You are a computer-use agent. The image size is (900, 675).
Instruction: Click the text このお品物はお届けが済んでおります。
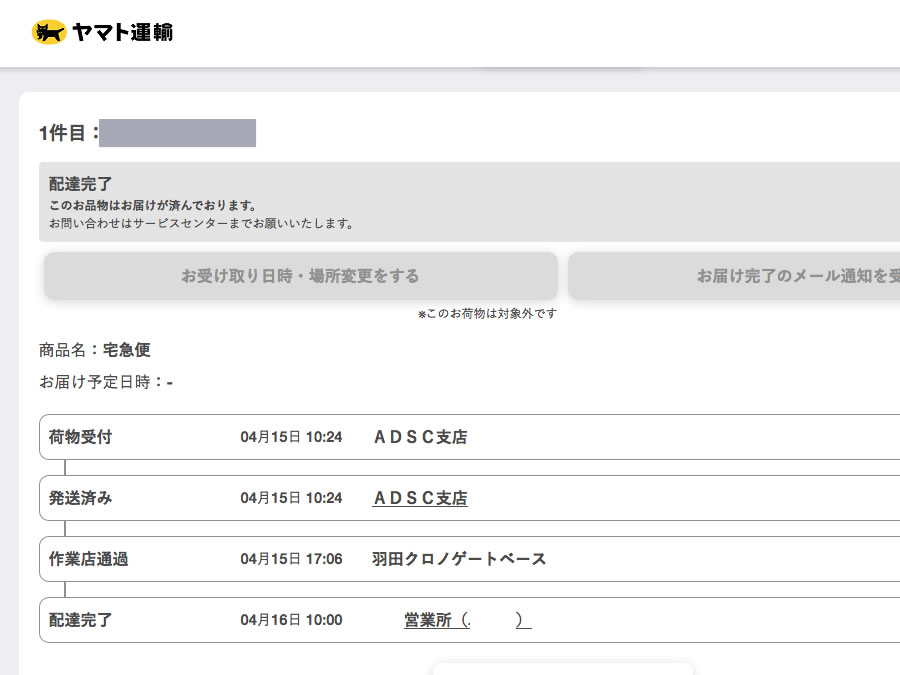(x=153, y=205)
